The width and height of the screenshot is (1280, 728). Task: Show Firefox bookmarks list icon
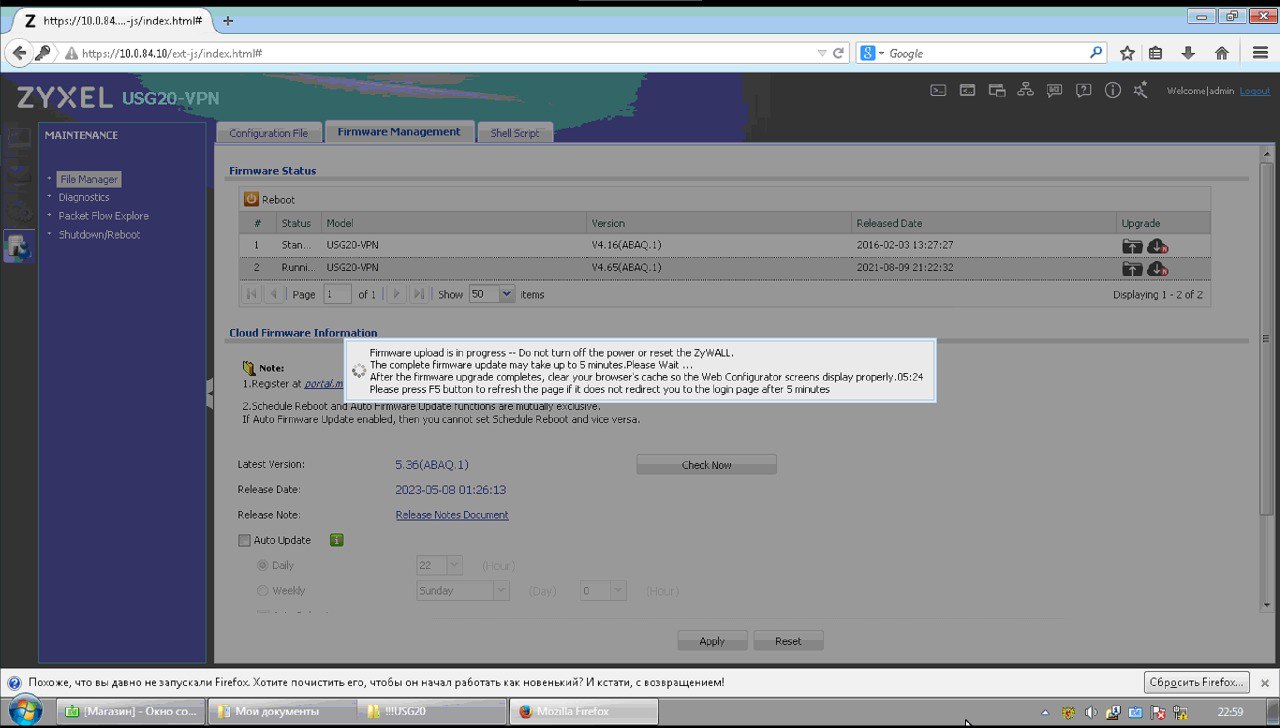point(1156,53)
